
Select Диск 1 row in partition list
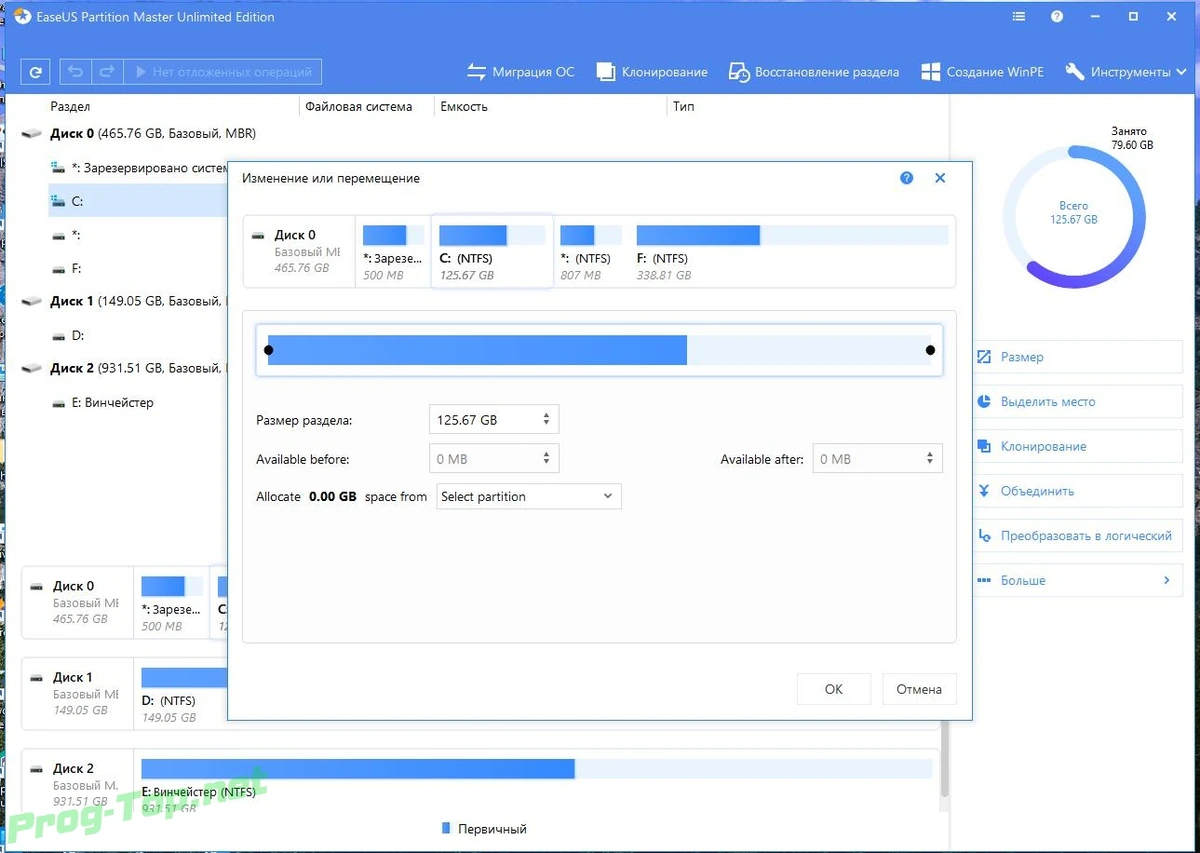(125, 301)
